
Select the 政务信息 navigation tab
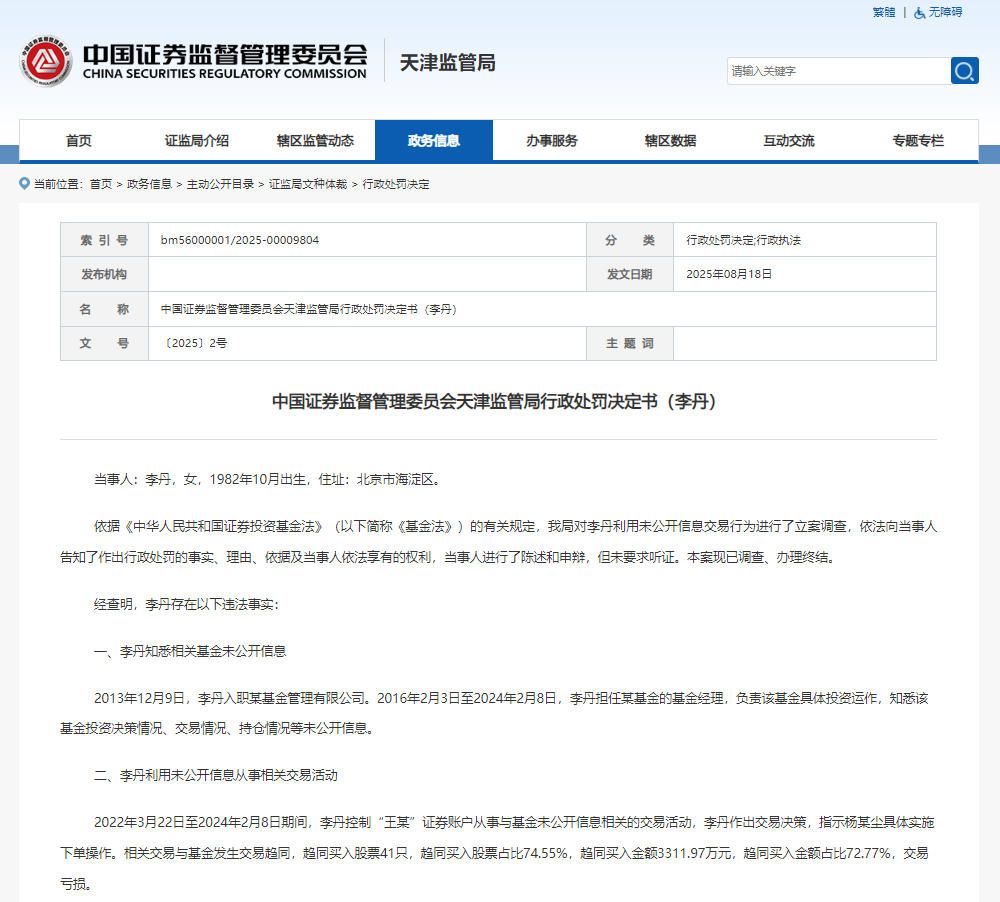tap(434, 141)
